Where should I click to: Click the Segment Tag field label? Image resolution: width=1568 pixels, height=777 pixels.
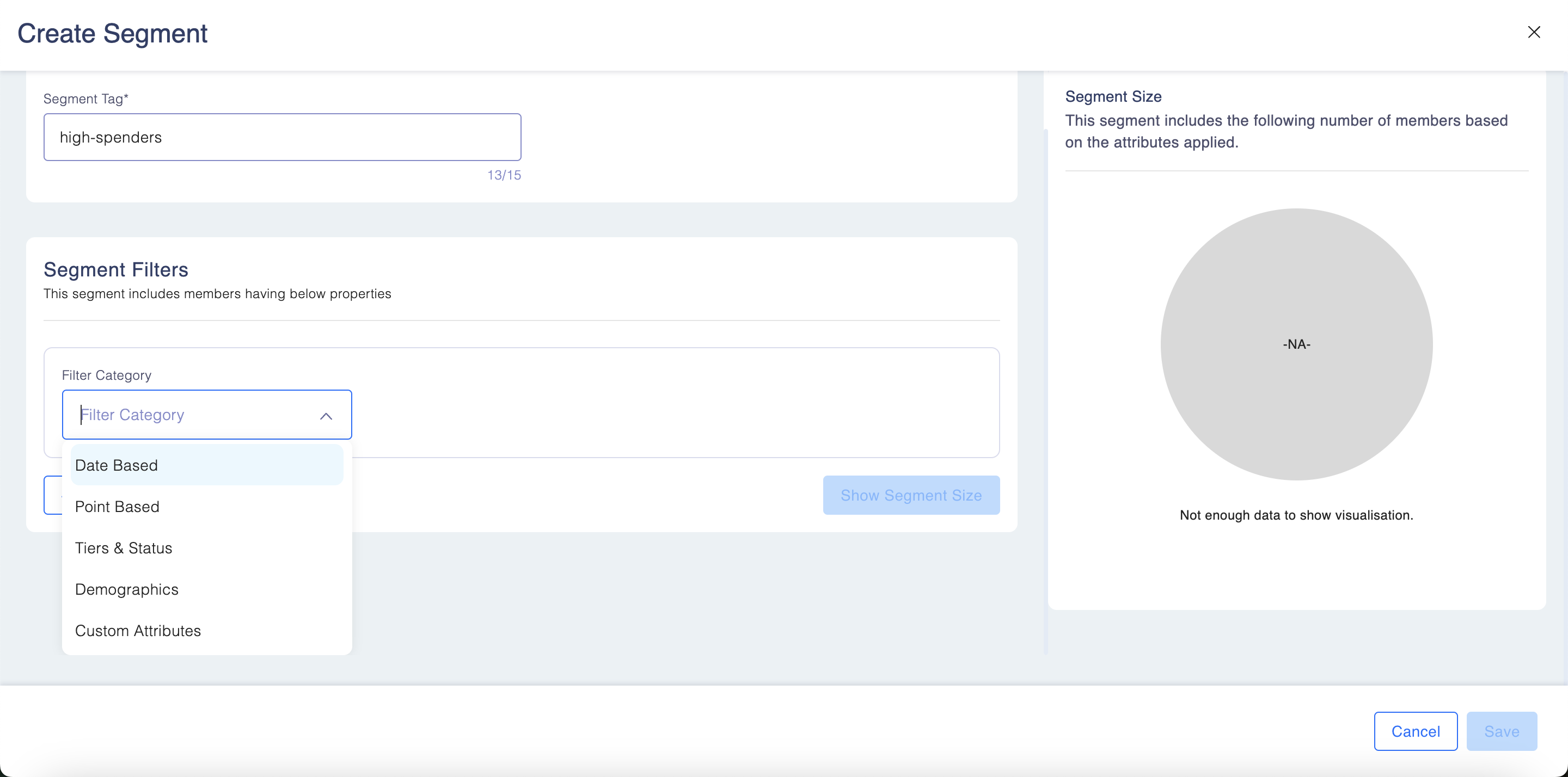[x=86, y=98]
